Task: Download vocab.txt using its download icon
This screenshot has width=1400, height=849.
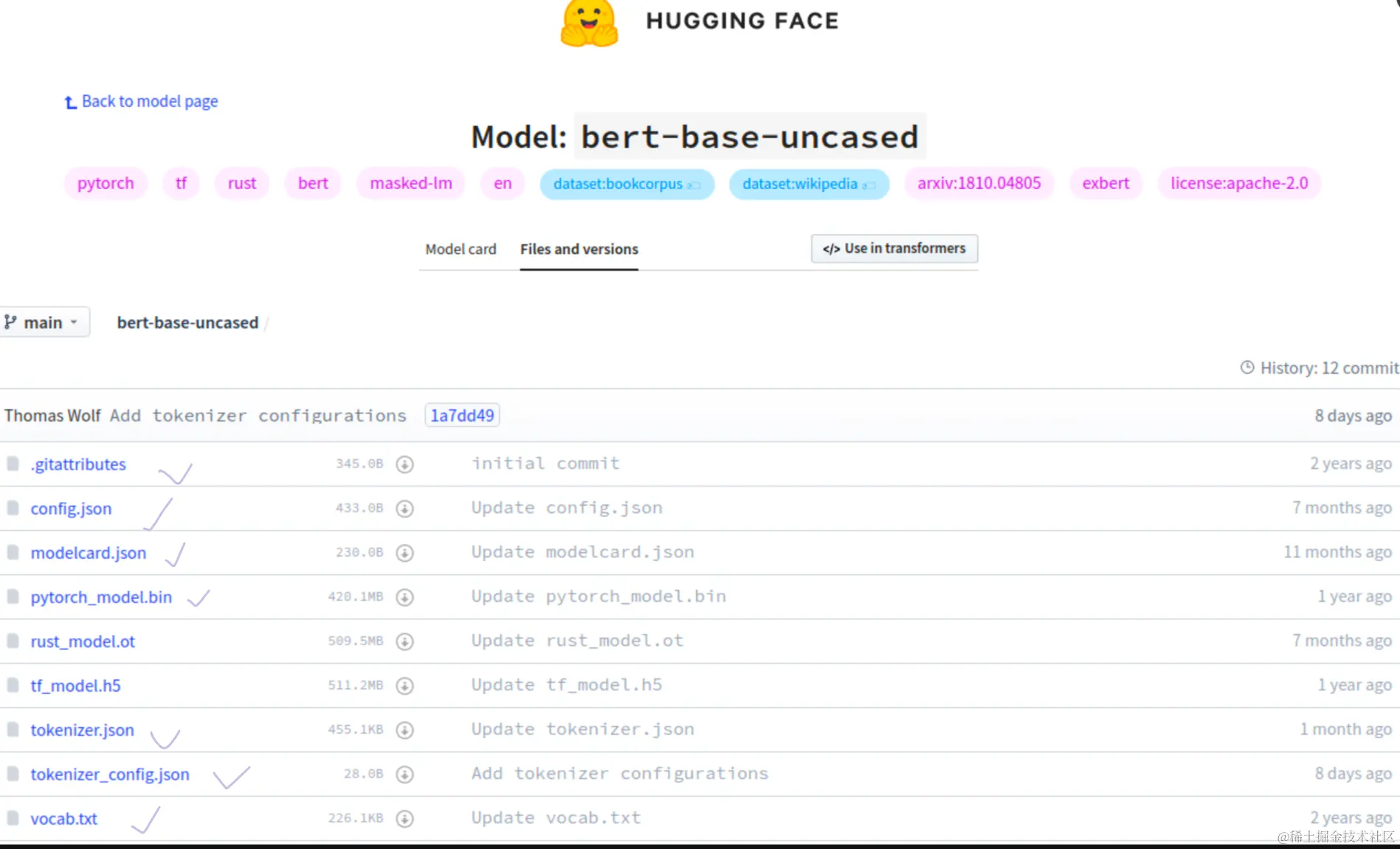Action: click(404, 819)
